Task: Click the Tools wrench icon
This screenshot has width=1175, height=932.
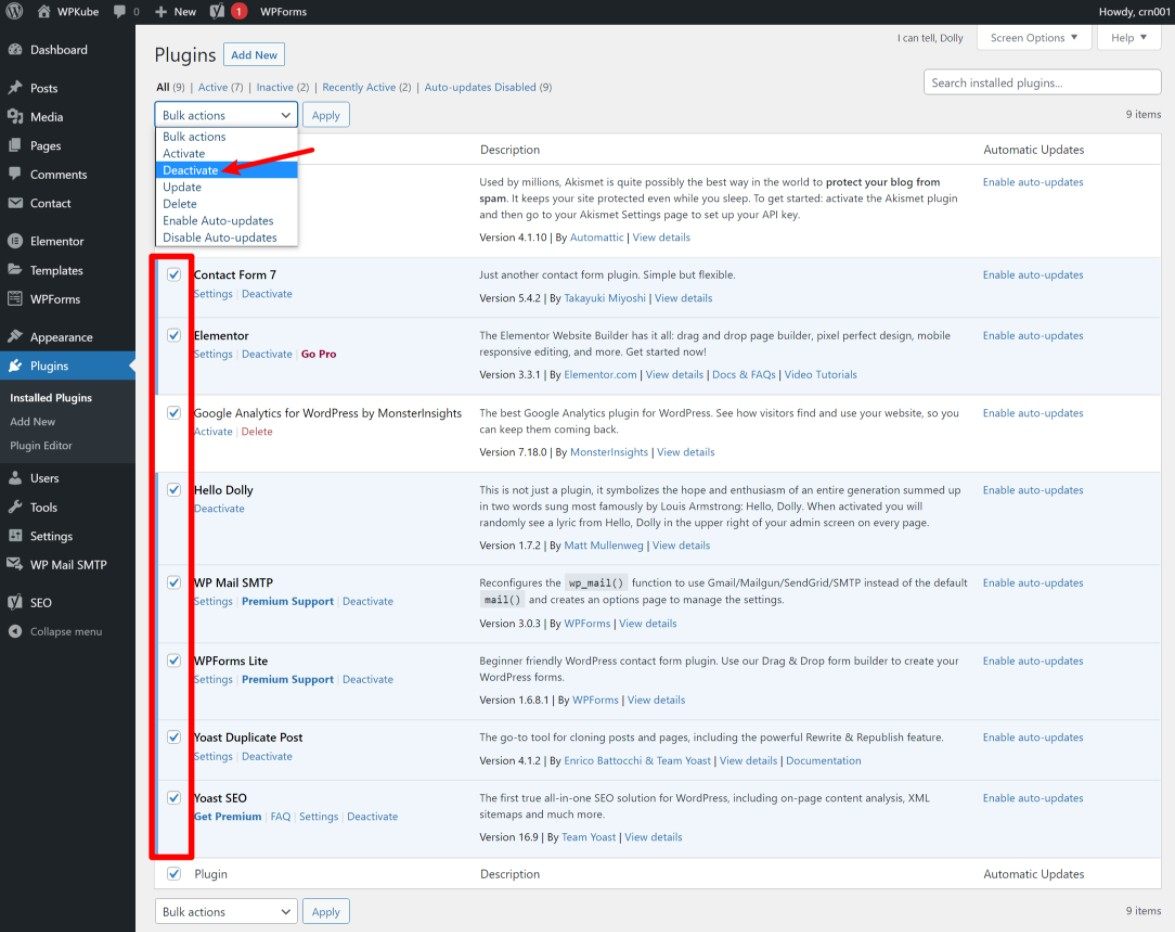Action: [x=15, y=507]
